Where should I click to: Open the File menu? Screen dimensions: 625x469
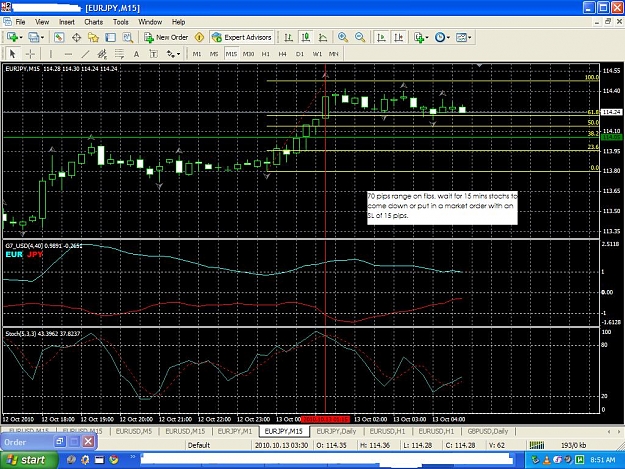(x=20, y=22)
